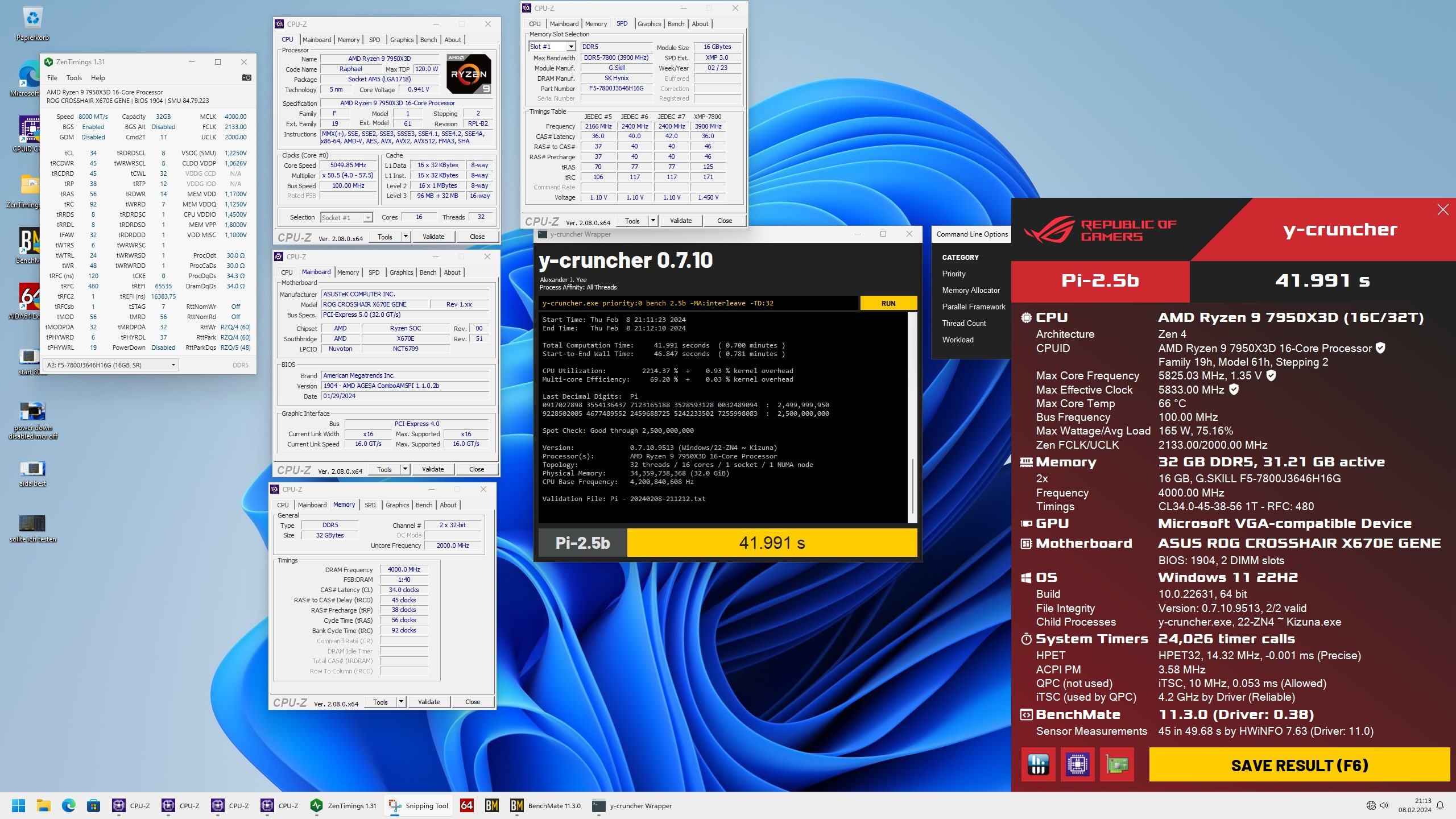Click the Windows Start button
The height and width of the screenshot is (819, 1456).
[18, 805]
